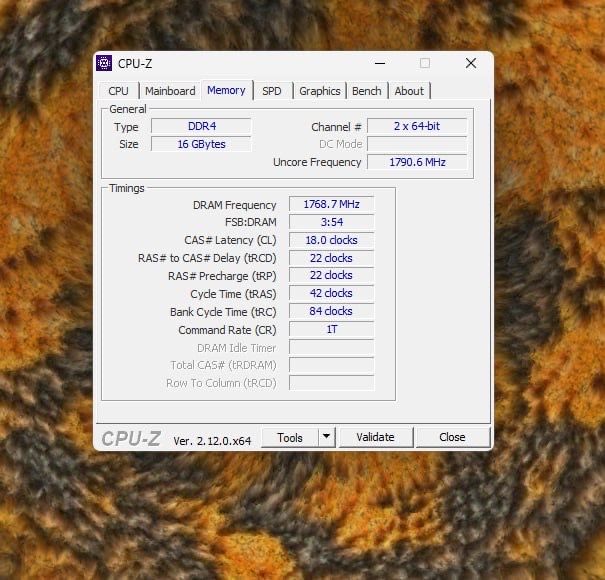The height and width of the screenshot is (580, 605).
Task: Click the 'Channel #' label
Action: coord(336,127)
